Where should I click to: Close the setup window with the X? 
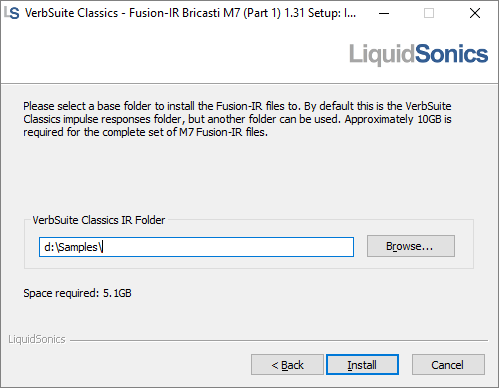475,13
